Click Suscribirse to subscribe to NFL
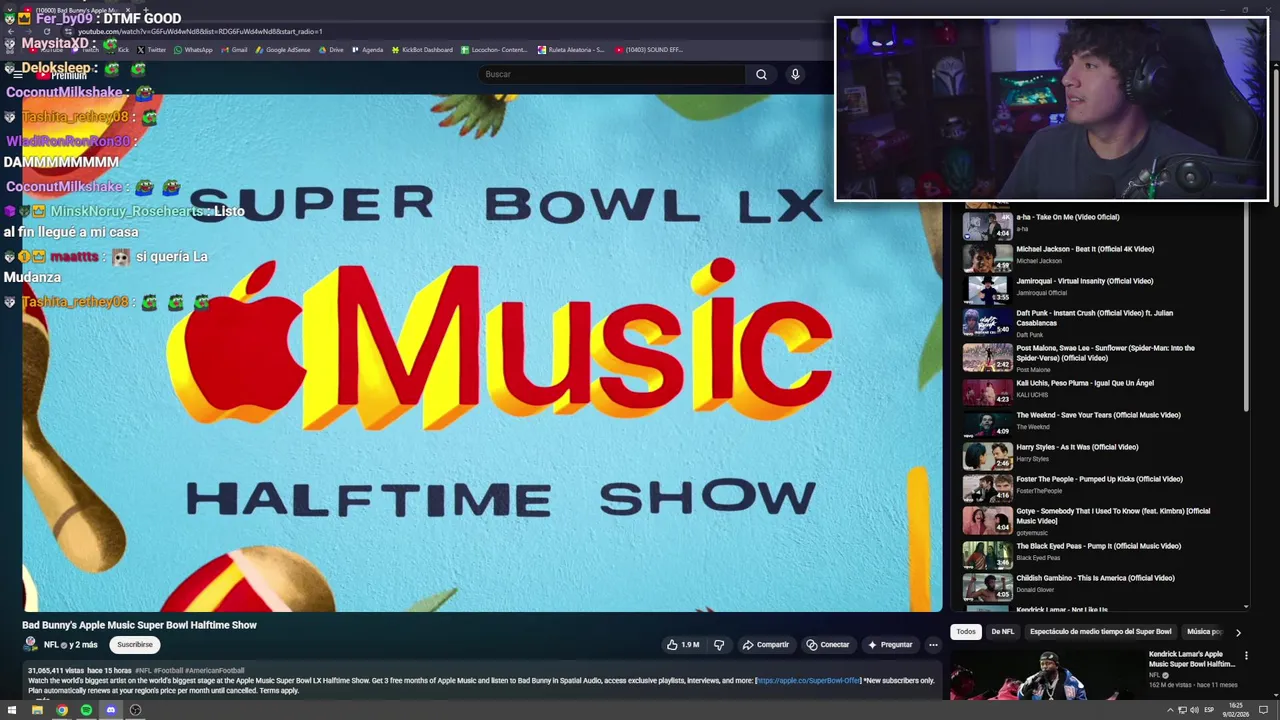Screen dimensions: 1280x720 point(135,645)
